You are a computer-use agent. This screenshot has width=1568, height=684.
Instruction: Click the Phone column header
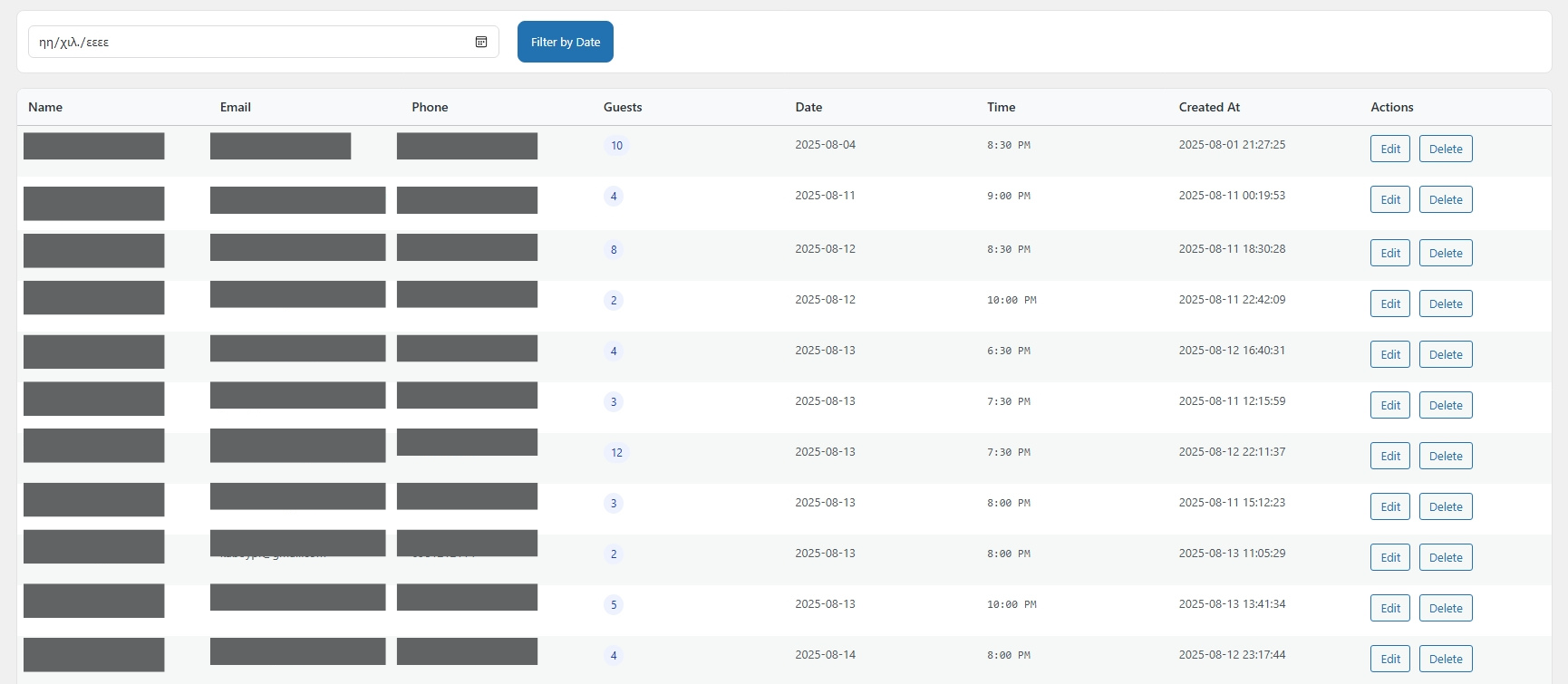[430, 107]
